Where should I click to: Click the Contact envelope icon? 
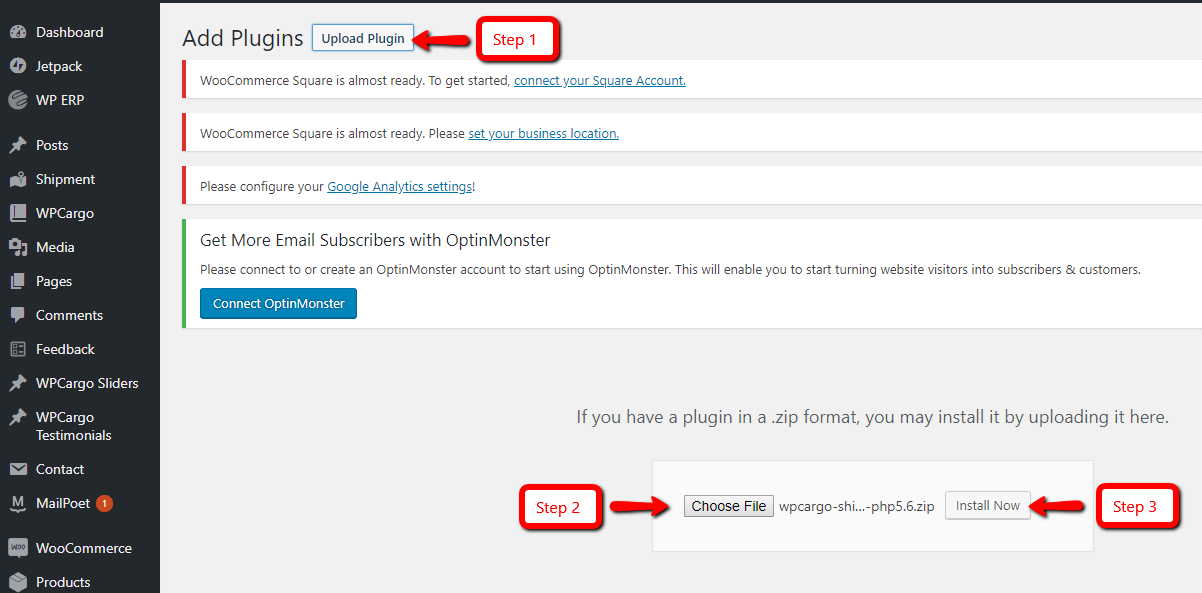17,469
